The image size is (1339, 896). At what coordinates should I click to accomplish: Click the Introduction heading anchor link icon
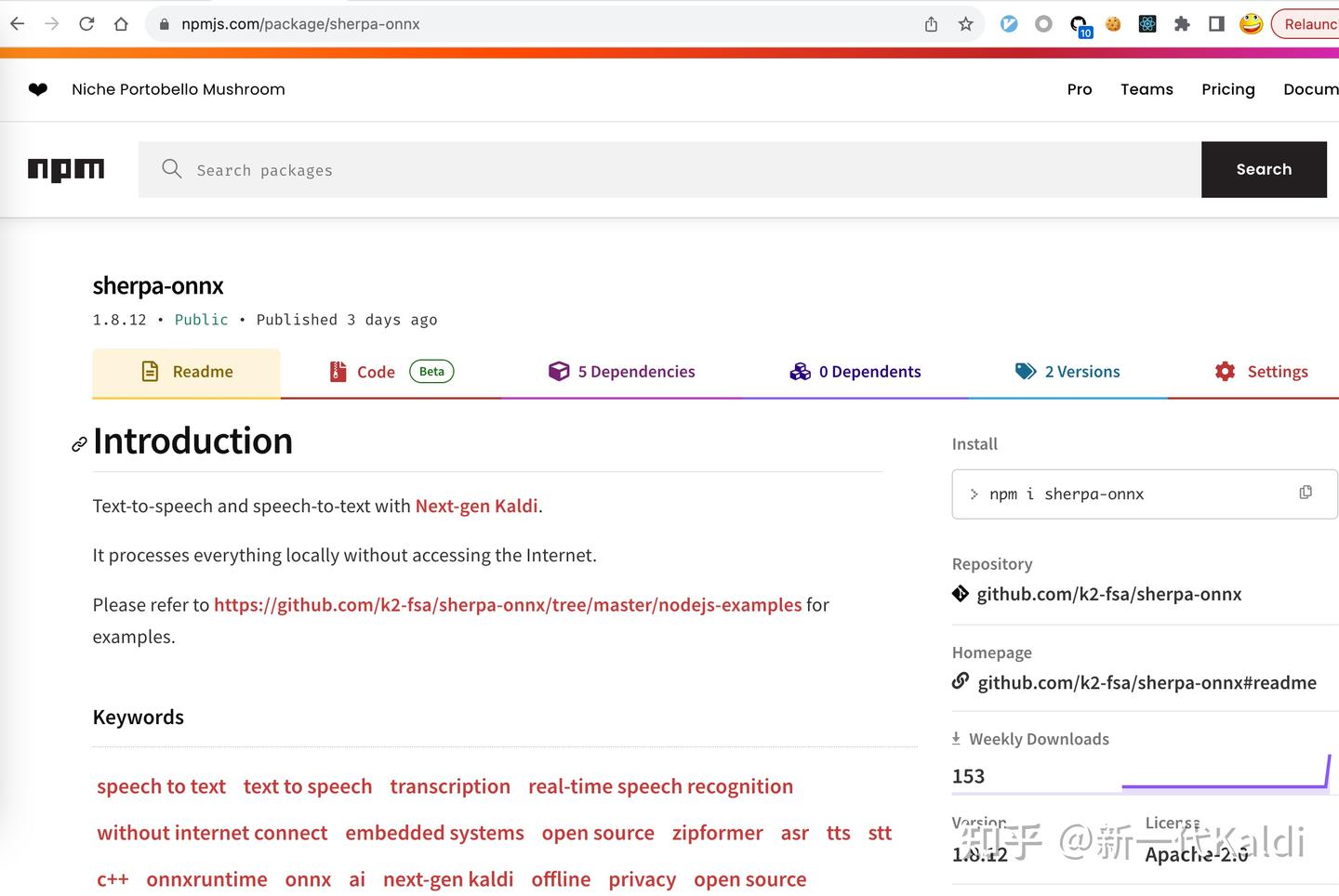tap(80, 444)
